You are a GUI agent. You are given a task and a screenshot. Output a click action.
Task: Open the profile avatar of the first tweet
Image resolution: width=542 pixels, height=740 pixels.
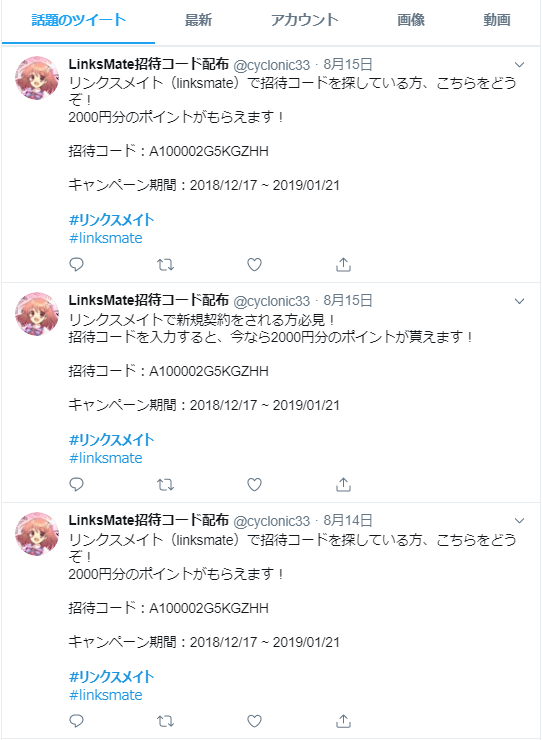37,78
